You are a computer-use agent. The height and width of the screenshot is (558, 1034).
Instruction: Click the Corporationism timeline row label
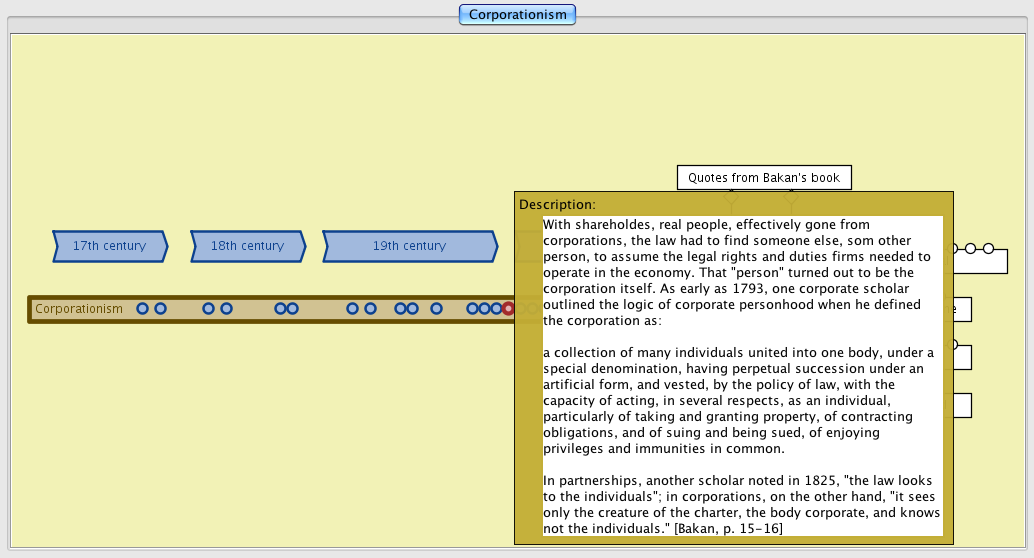tap(79, 309)
